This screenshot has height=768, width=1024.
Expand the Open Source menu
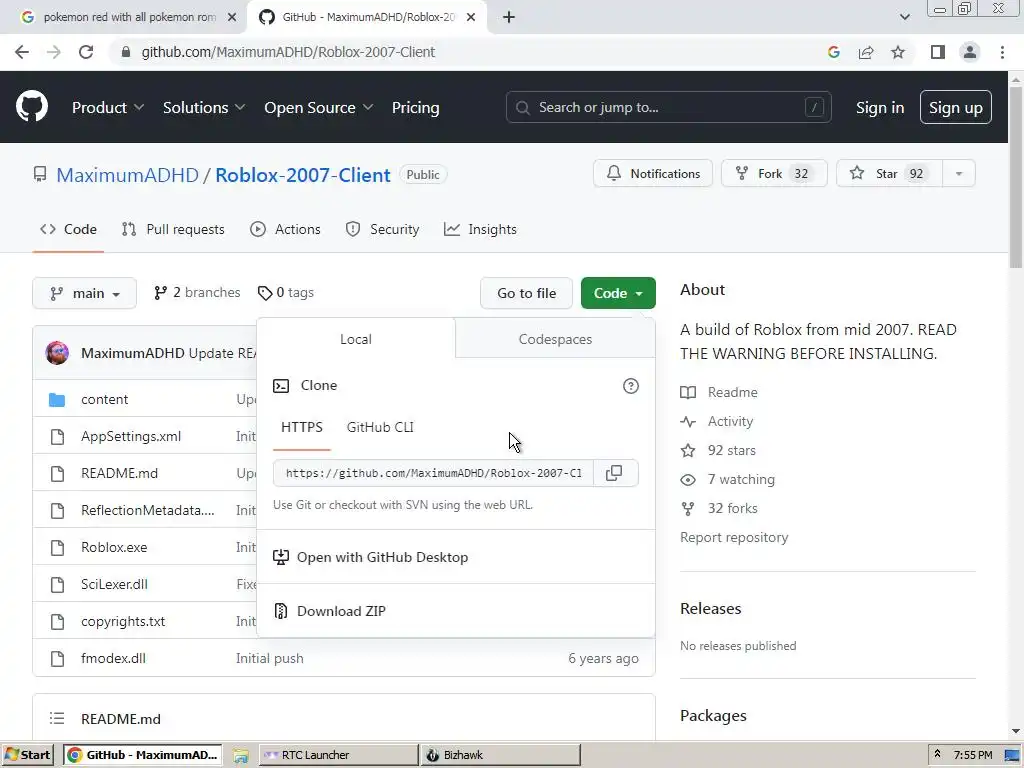pos(319,108)
